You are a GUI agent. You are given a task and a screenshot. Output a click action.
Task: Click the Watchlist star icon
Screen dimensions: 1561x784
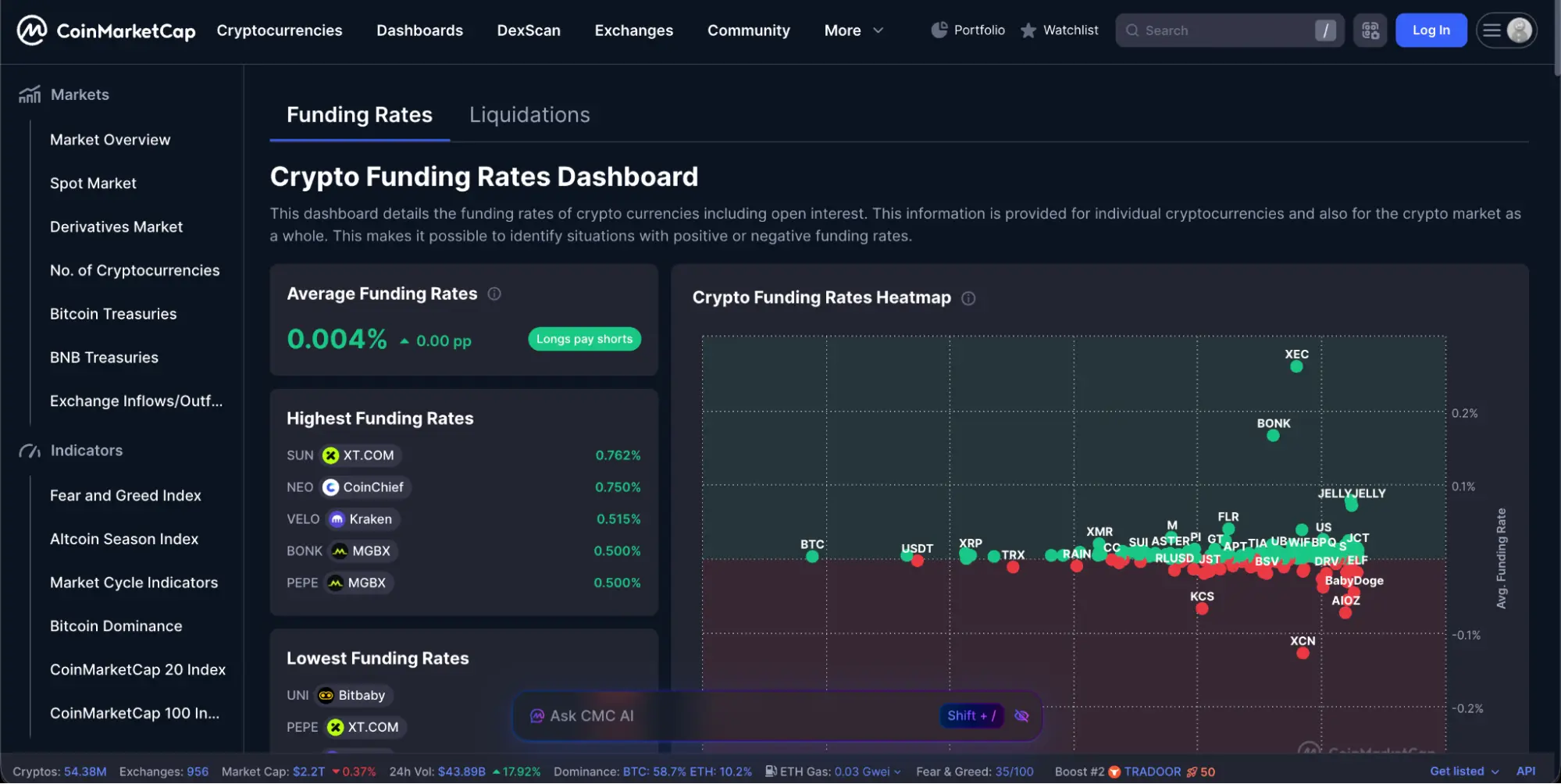[1028, 30]
